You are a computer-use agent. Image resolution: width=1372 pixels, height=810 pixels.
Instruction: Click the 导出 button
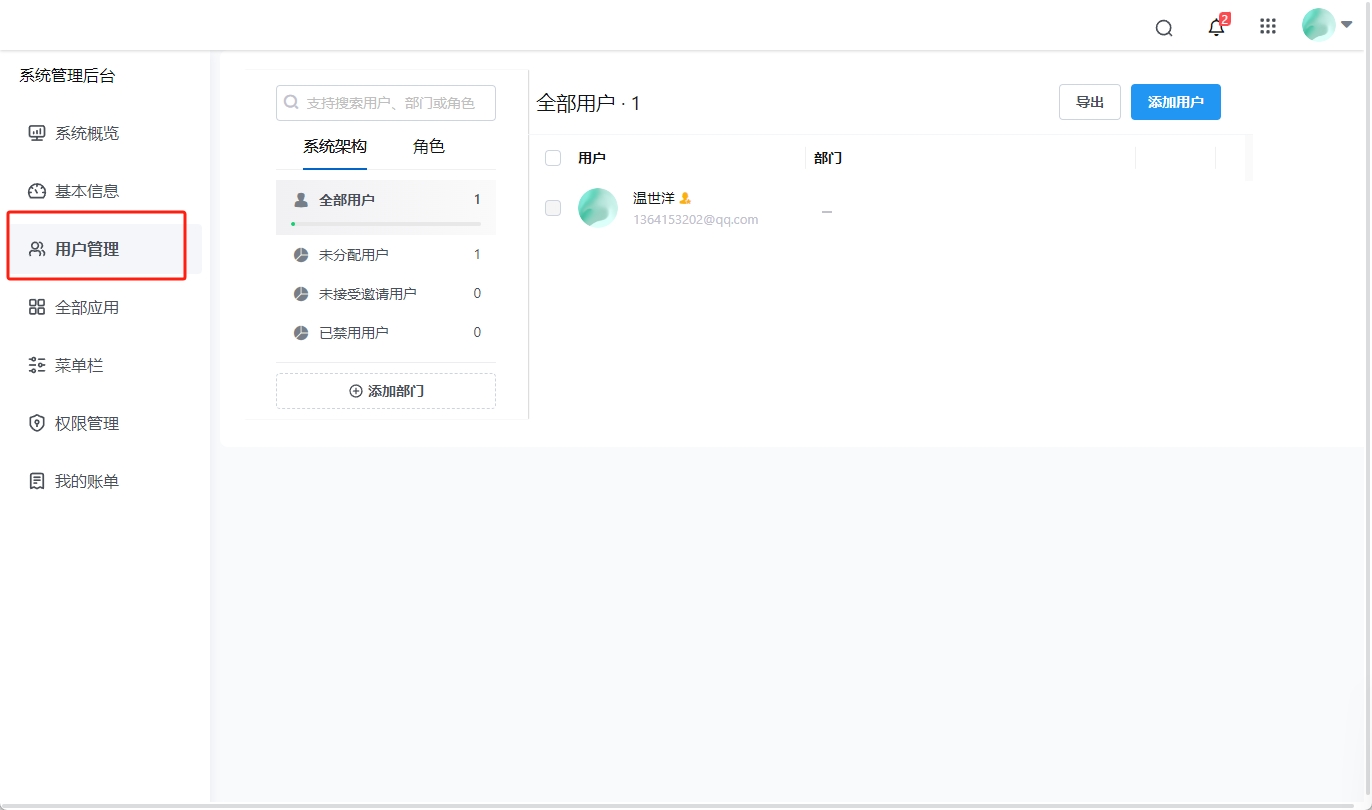click(1089, 101)
